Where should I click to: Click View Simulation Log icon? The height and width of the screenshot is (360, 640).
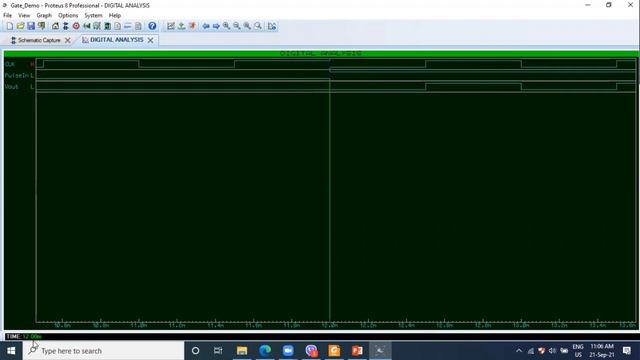pos(272,26)
